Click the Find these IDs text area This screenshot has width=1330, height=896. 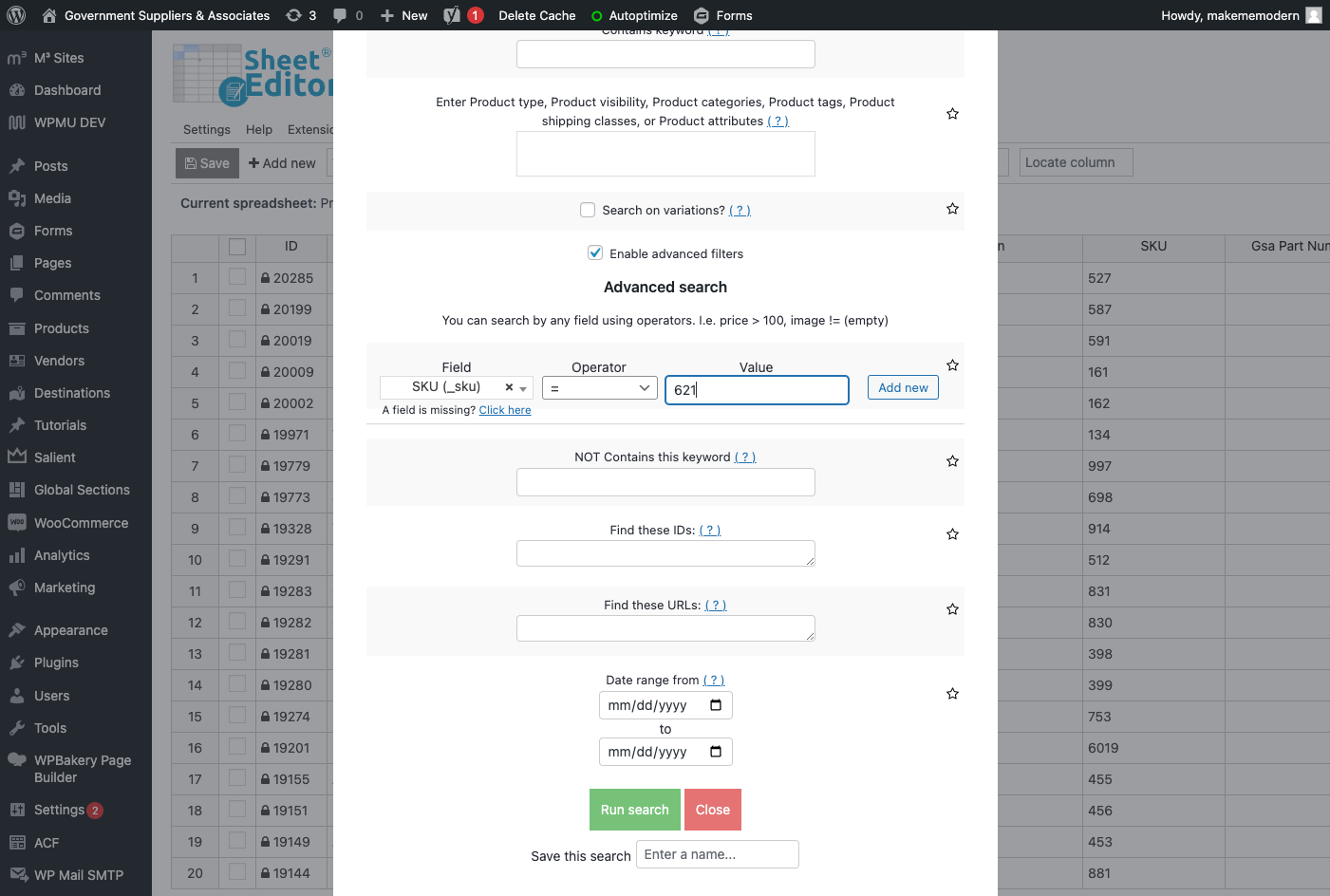(x=665, y=553)
